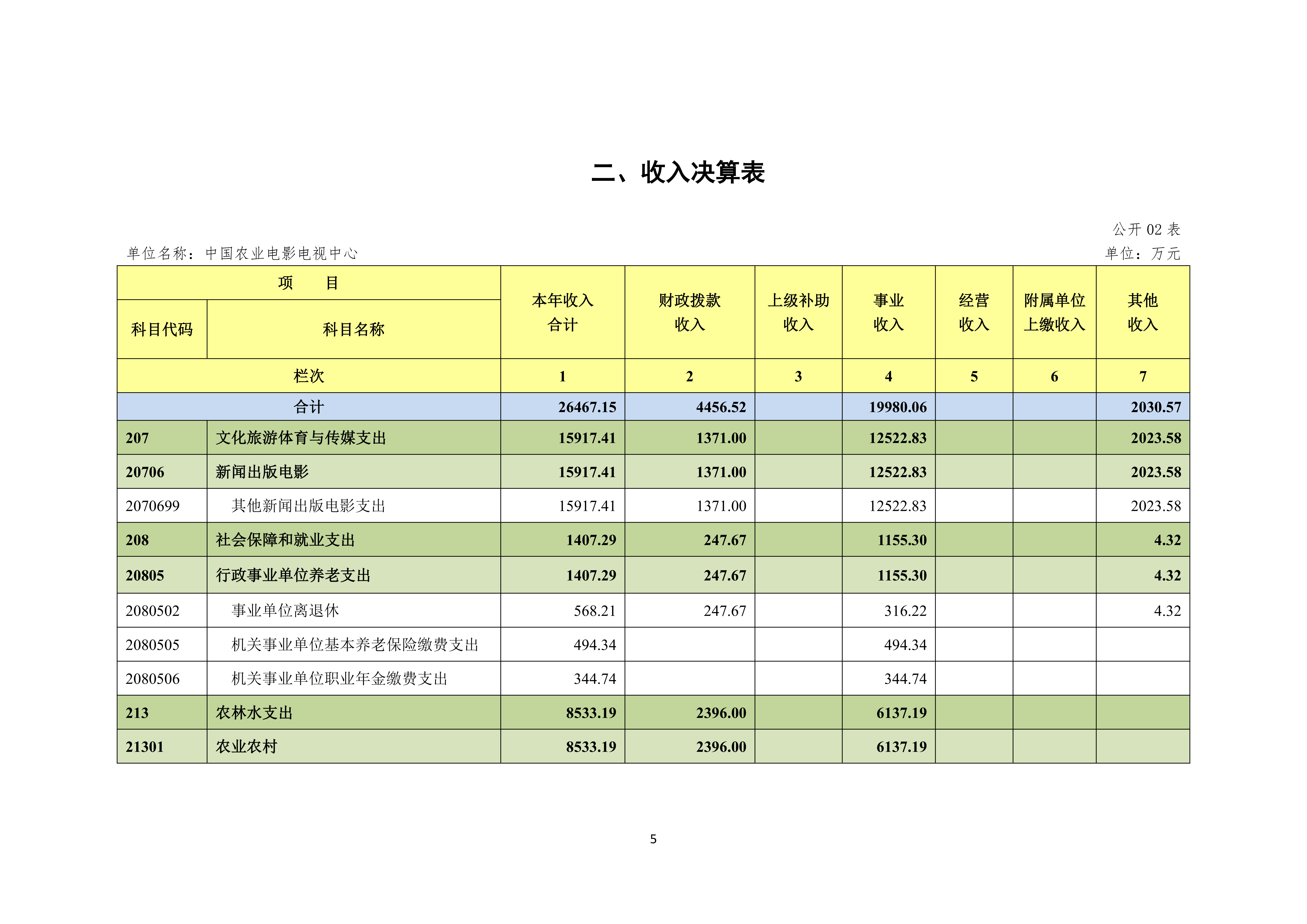Click total value 19980.06

tap(898, 407)
